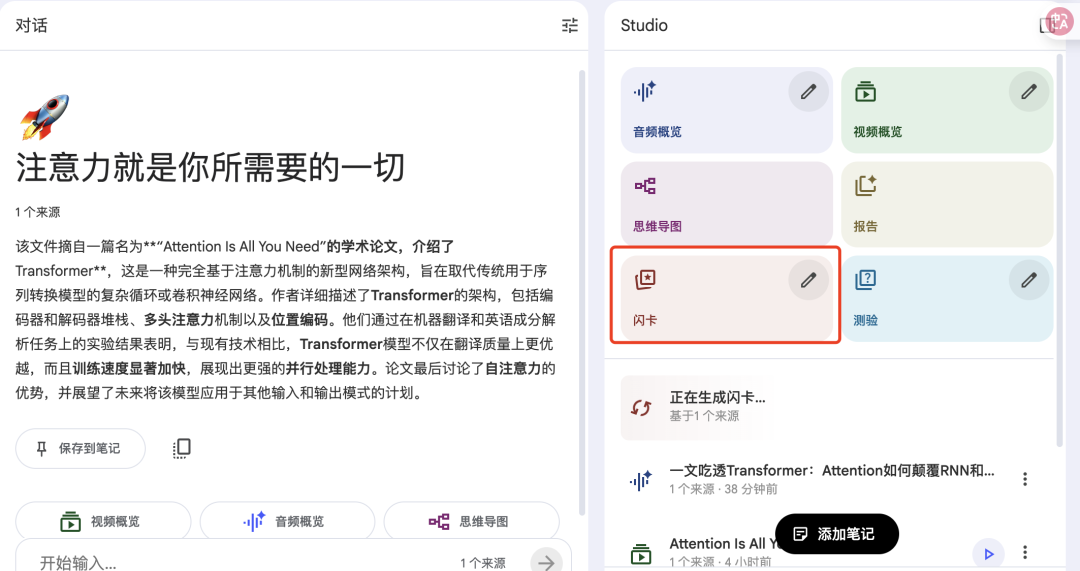Screen dimensions: 1080x571
Task: Generate 闪卡 from the Studio card
Action: tap(727, 298)
